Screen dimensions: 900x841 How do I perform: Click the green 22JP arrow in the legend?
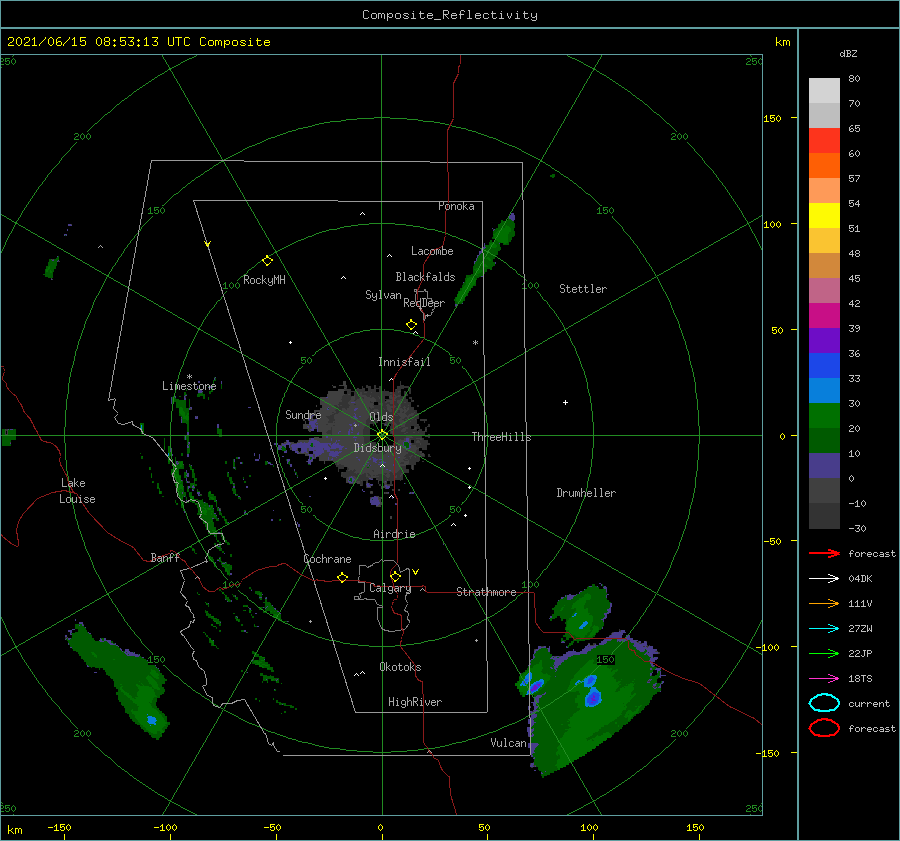coord(824,653)
